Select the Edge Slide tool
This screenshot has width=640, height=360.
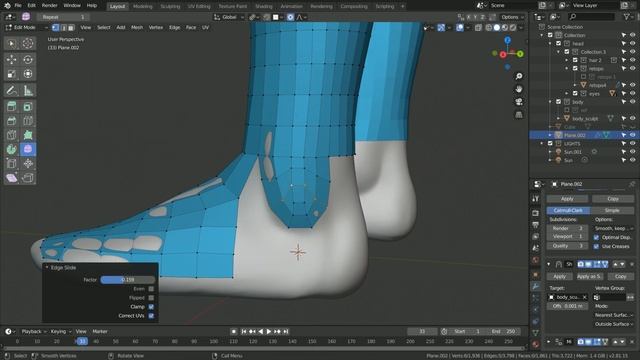coord(11,164)
